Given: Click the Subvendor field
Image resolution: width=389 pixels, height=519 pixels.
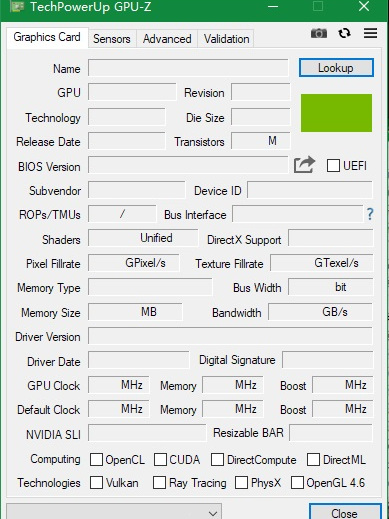Looking at the screenshot, I should click(x=137, y=190).
